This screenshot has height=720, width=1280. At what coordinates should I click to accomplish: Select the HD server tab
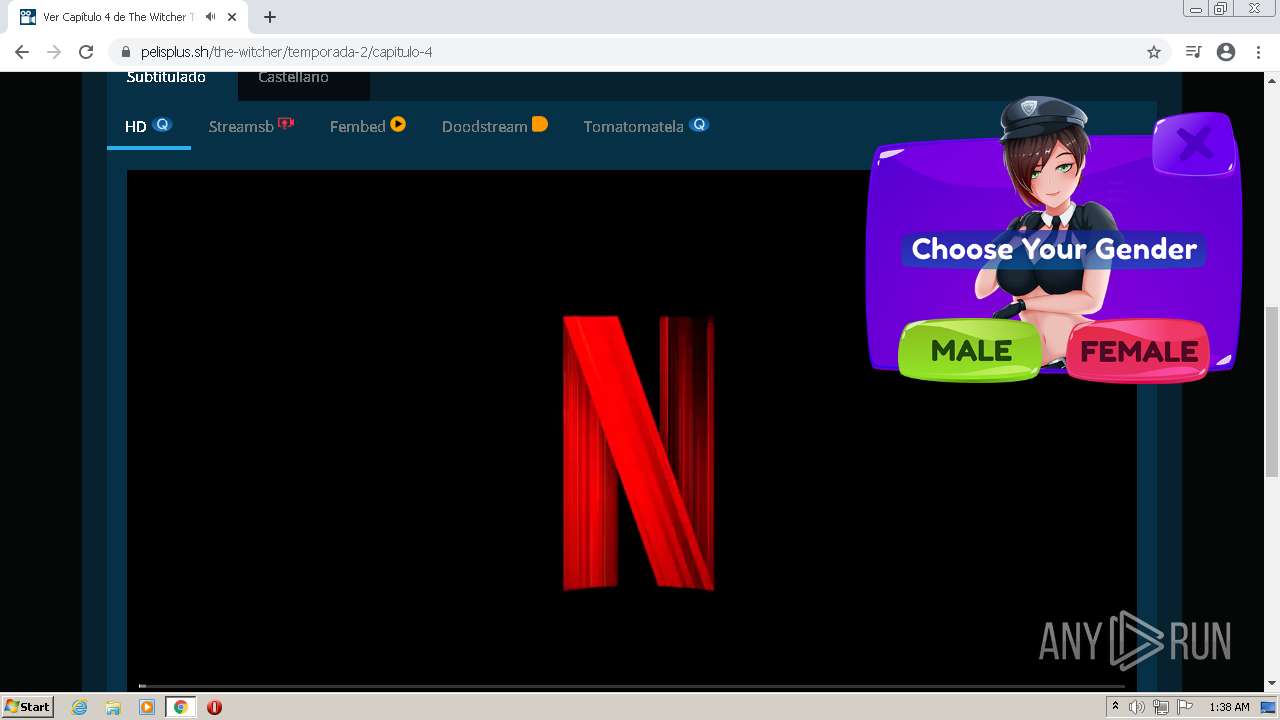point(148,126)
